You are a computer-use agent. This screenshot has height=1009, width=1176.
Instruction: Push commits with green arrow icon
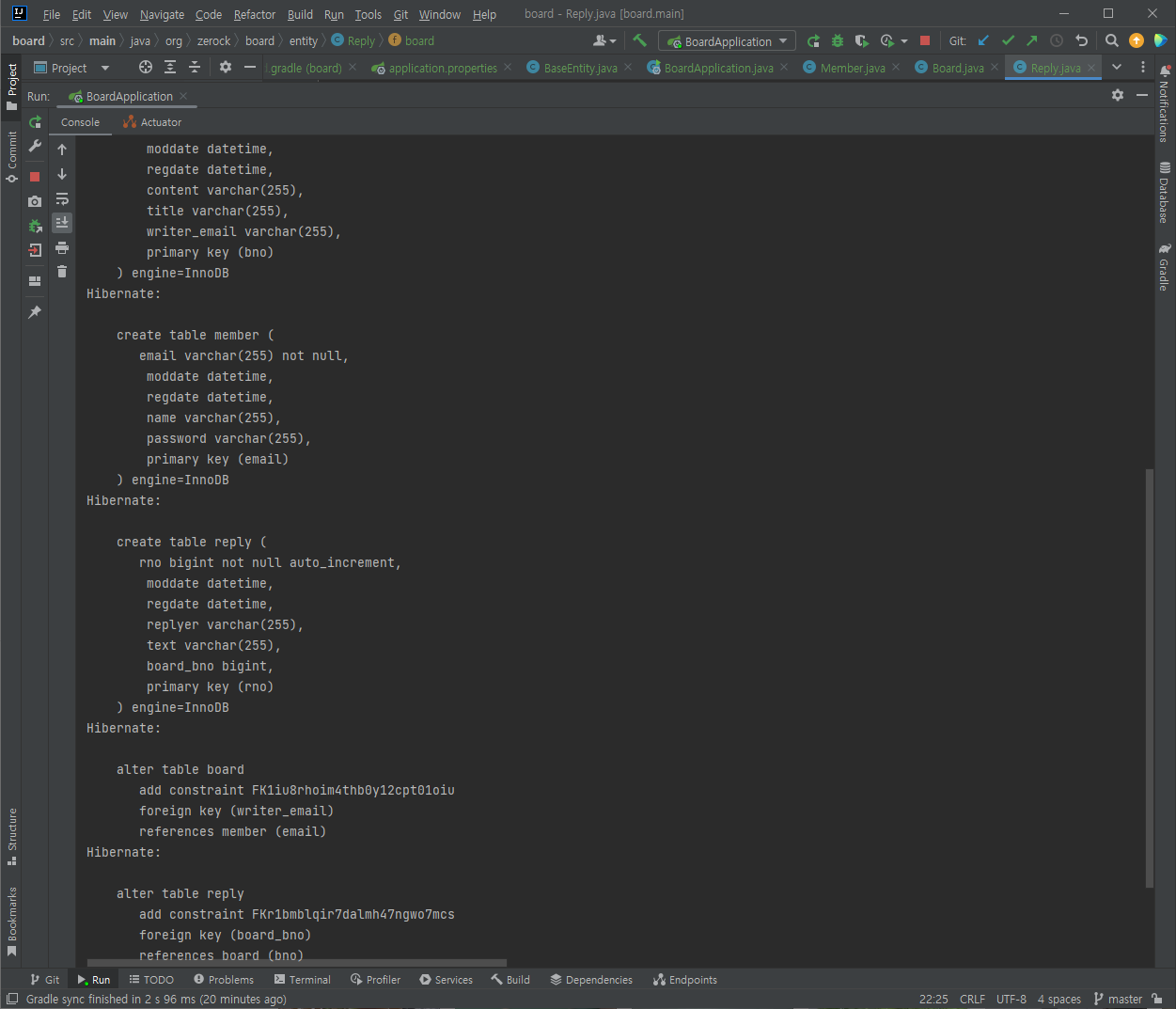tap(1032, 40)
